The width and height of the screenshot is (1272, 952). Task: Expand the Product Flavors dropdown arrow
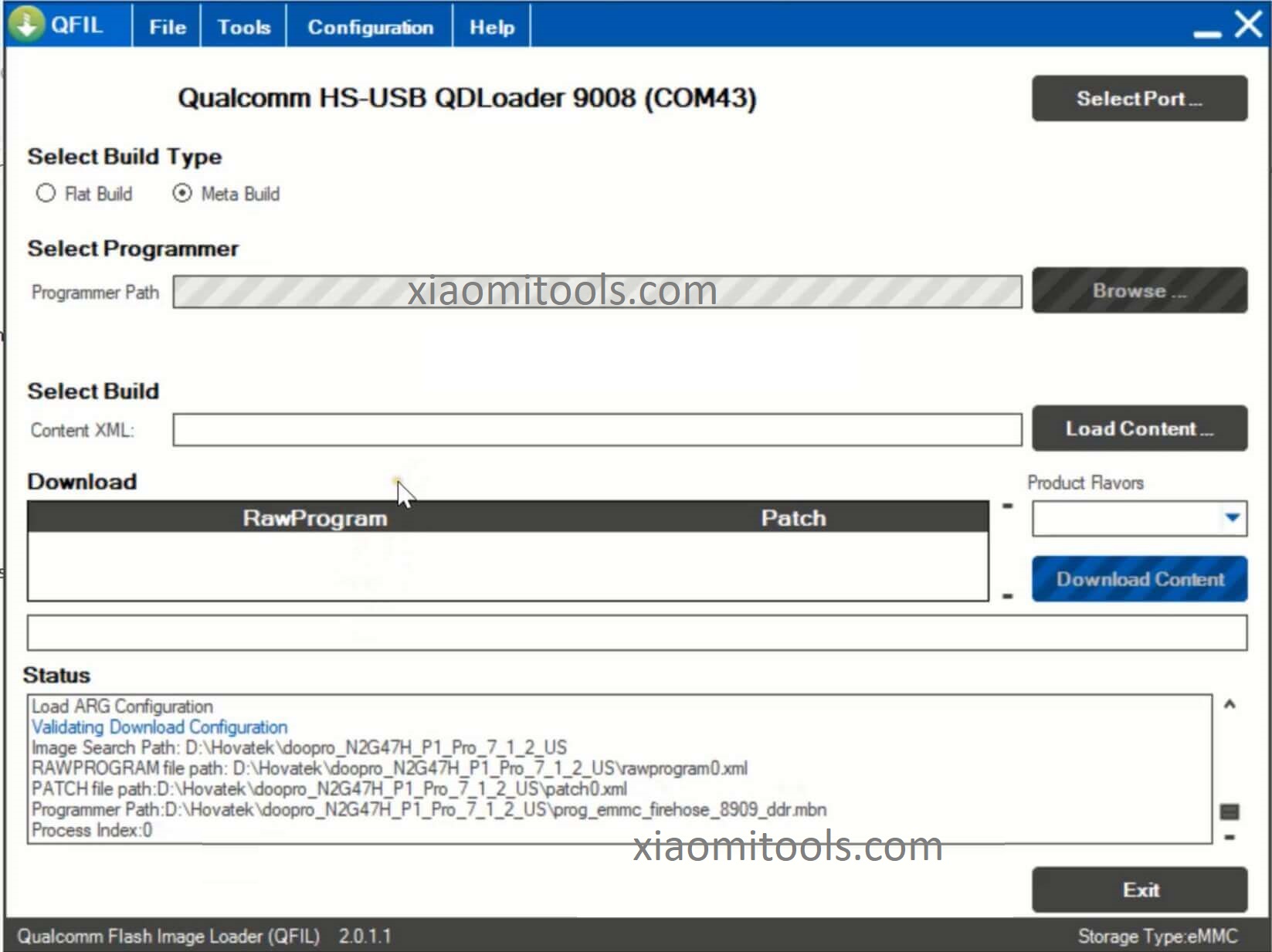pyautogui.click(x=1232, y=518)
